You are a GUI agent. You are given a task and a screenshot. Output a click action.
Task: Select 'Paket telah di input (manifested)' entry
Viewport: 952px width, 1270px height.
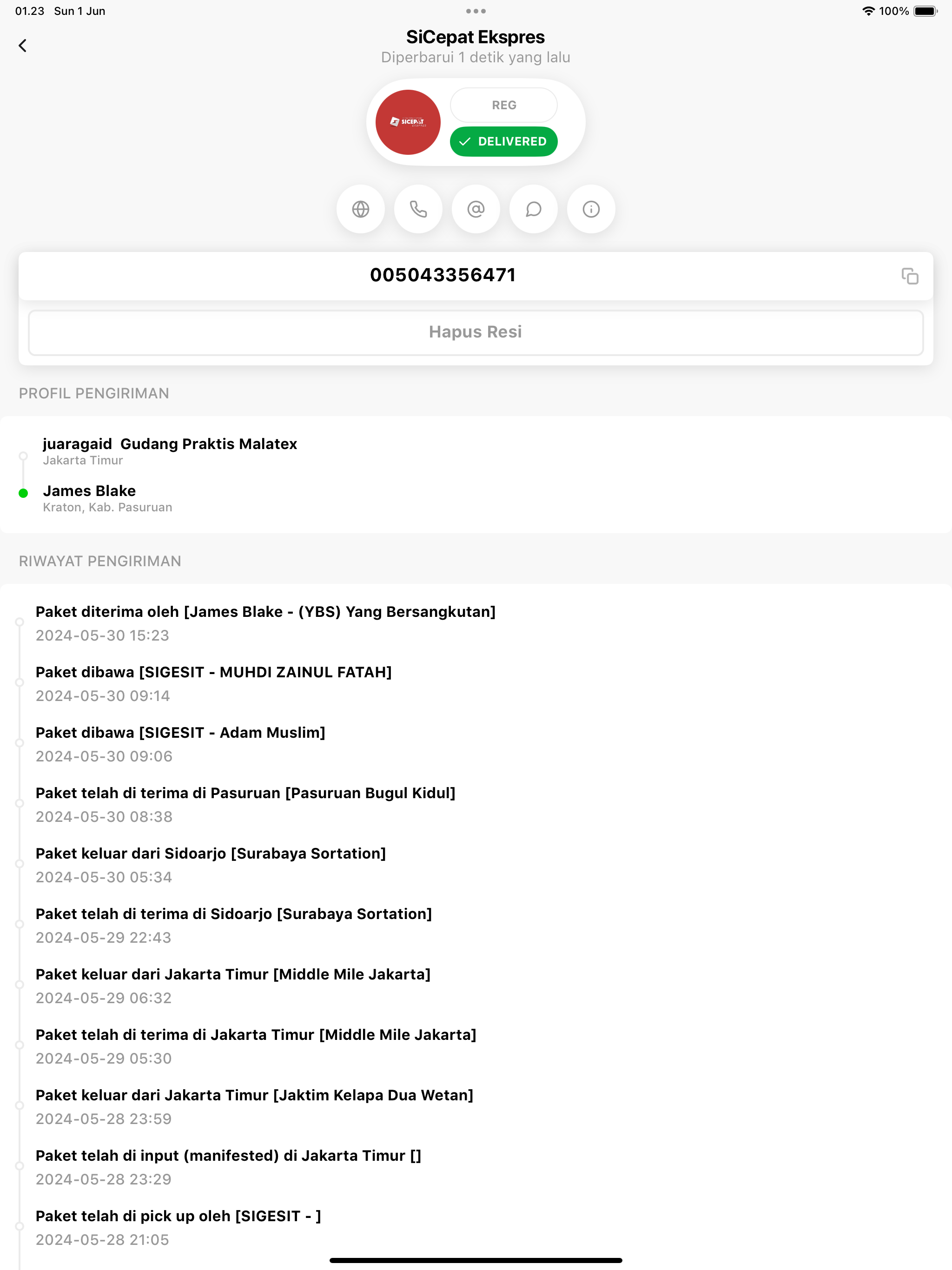(229, 1156)
